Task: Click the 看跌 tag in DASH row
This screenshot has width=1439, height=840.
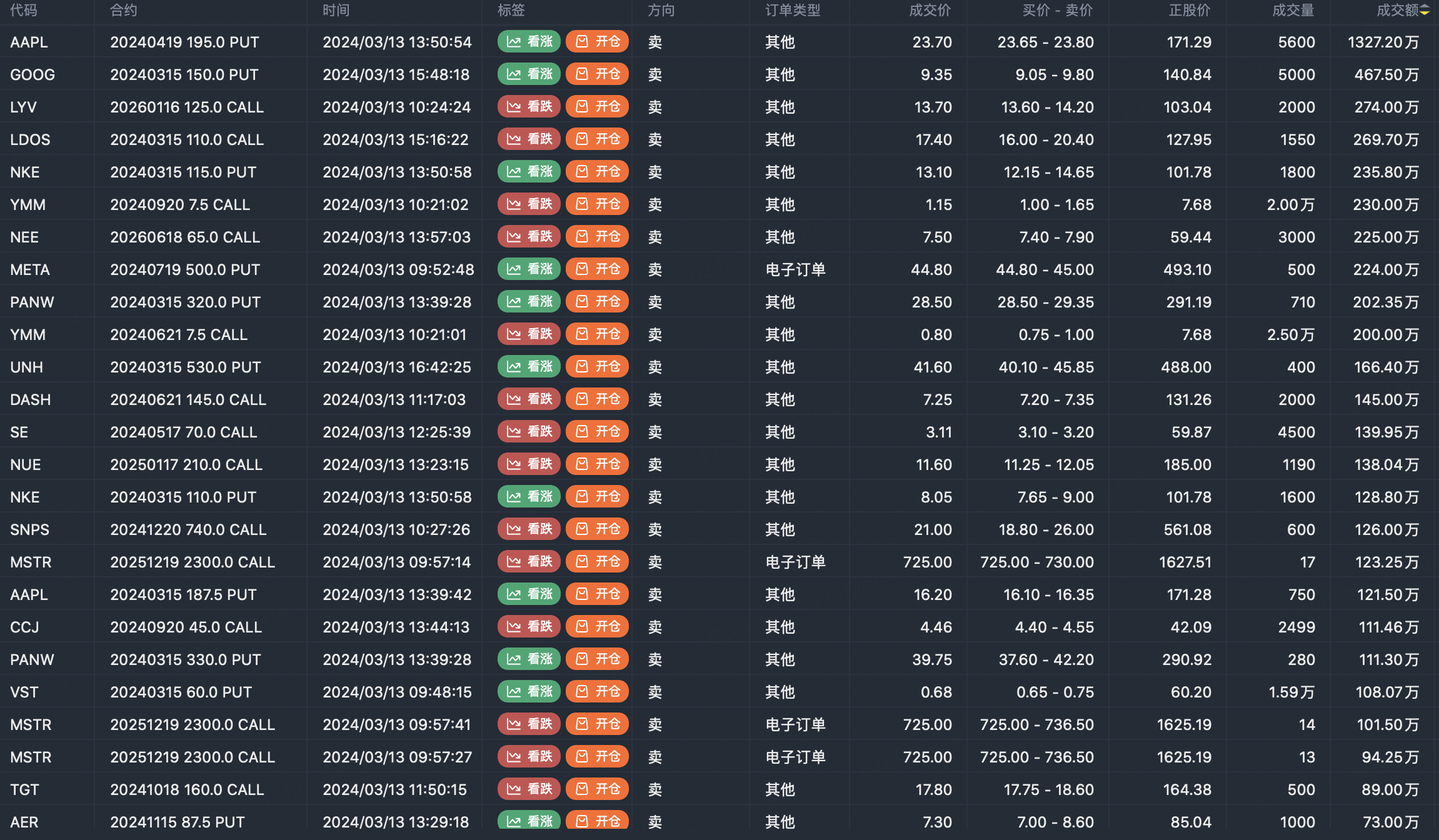Action: [x=529, y=399]
